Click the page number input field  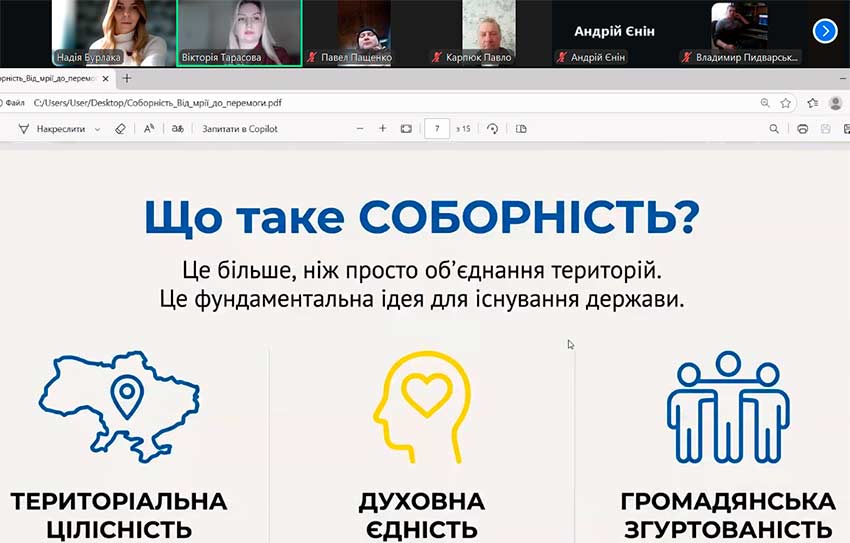click(x=436, y=129)
